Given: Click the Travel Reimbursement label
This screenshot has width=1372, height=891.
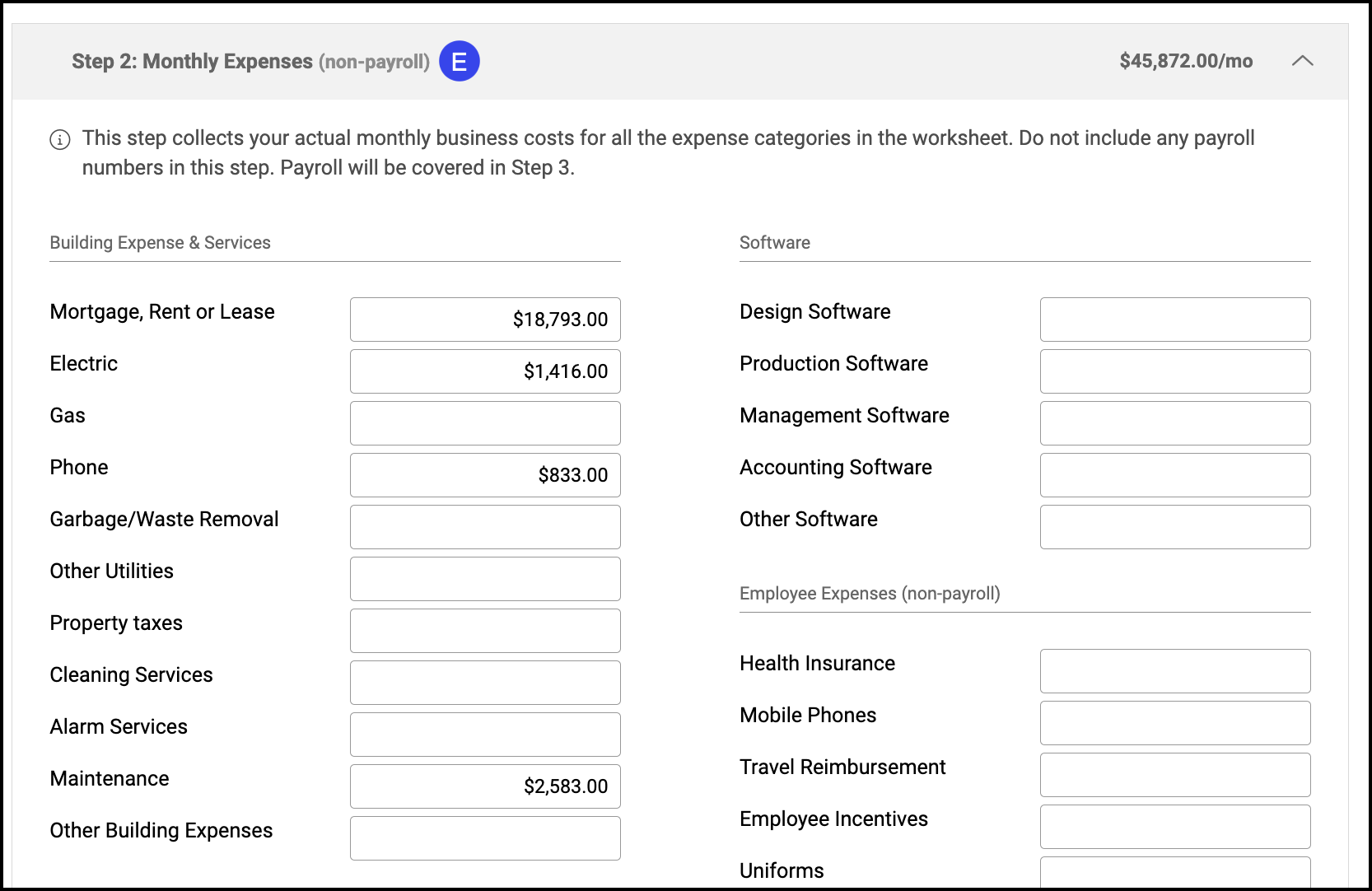Looking at the screenshot, I should click(x=842, y=767).
